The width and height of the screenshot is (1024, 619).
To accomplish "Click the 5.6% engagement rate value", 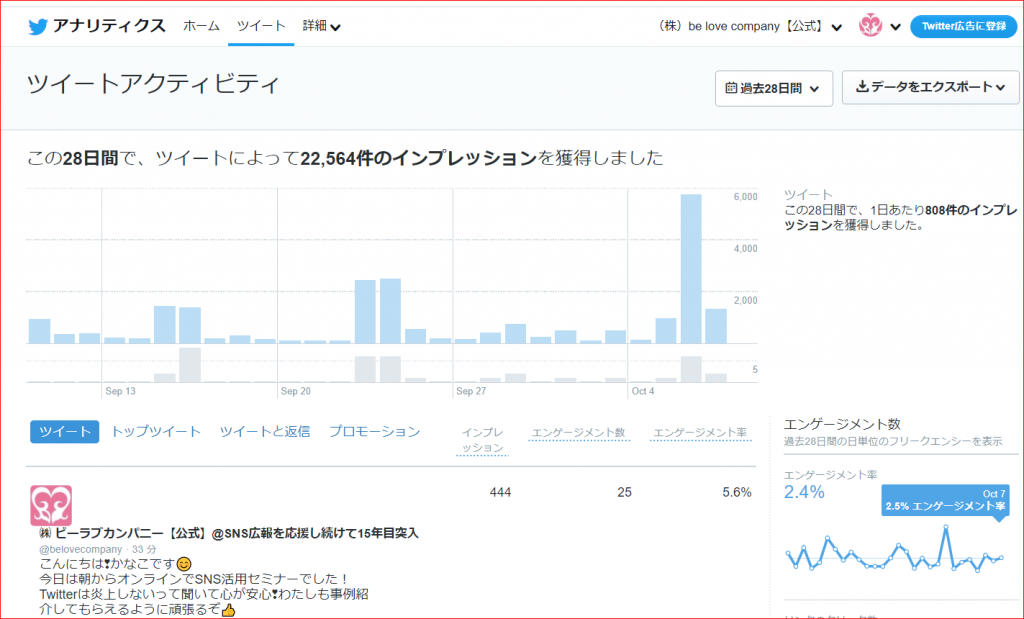I will click(737, 492).
